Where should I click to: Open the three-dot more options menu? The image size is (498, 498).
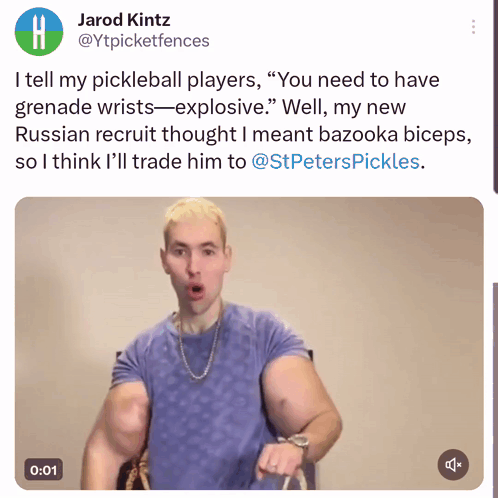473,27
